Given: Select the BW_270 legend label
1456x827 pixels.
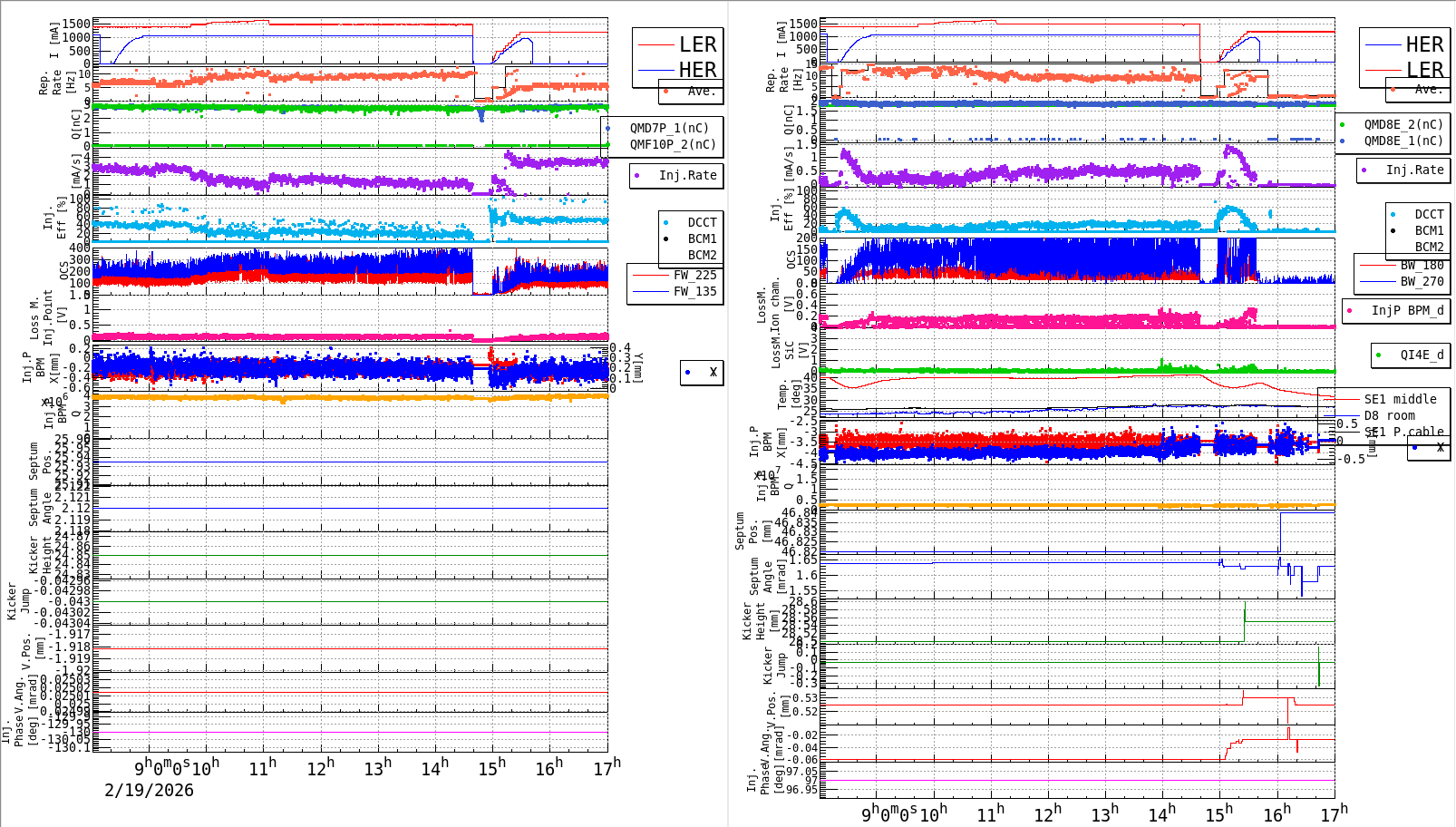Looking at the screenshot, I should pos(1422,281).
